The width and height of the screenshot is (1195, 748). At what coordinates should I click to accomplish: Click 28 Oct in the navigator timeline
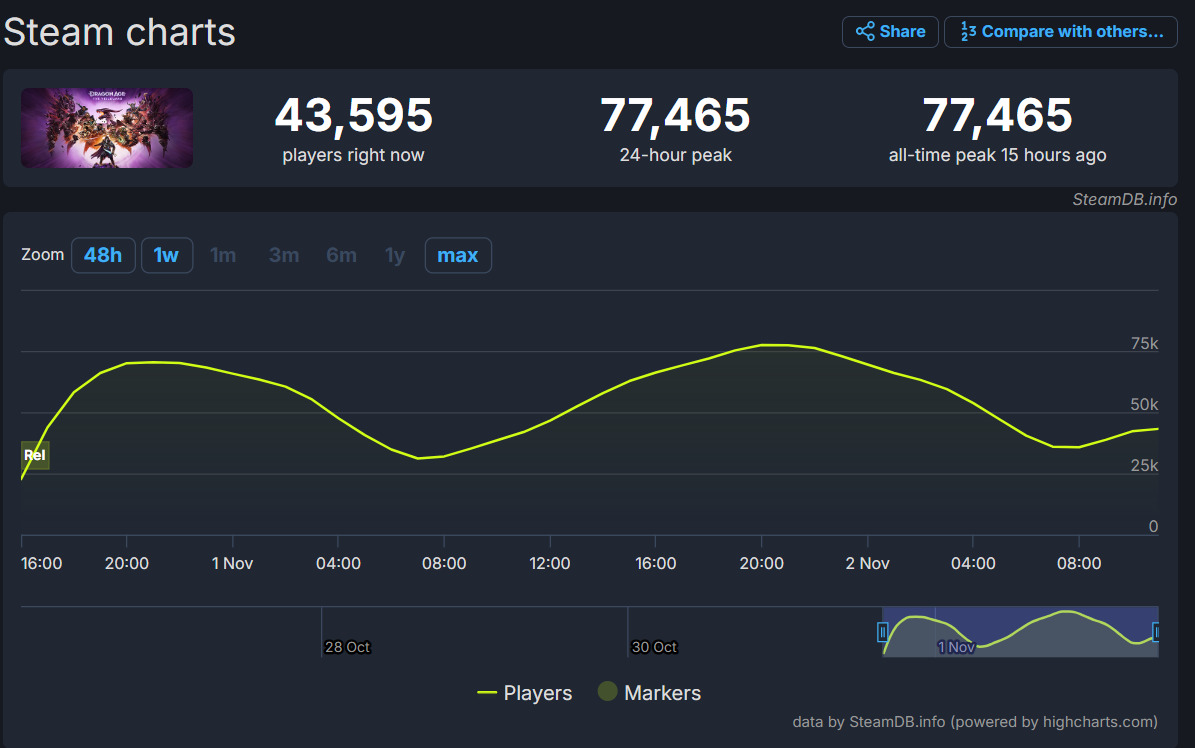click(x=347, y=647)
